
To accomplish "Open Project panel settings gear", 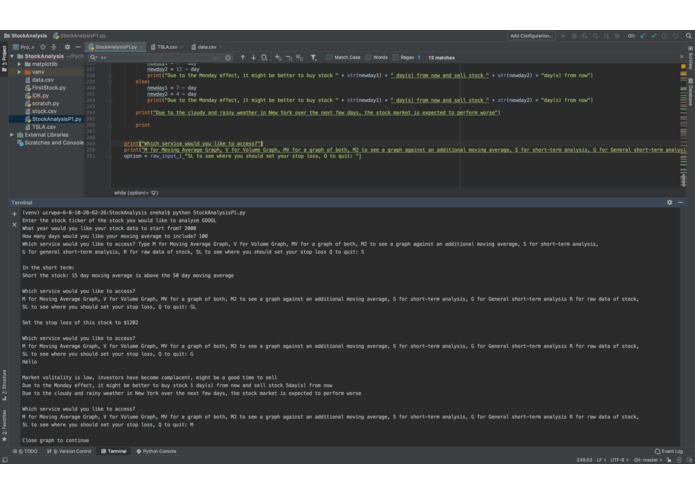I will click(67, 47).
